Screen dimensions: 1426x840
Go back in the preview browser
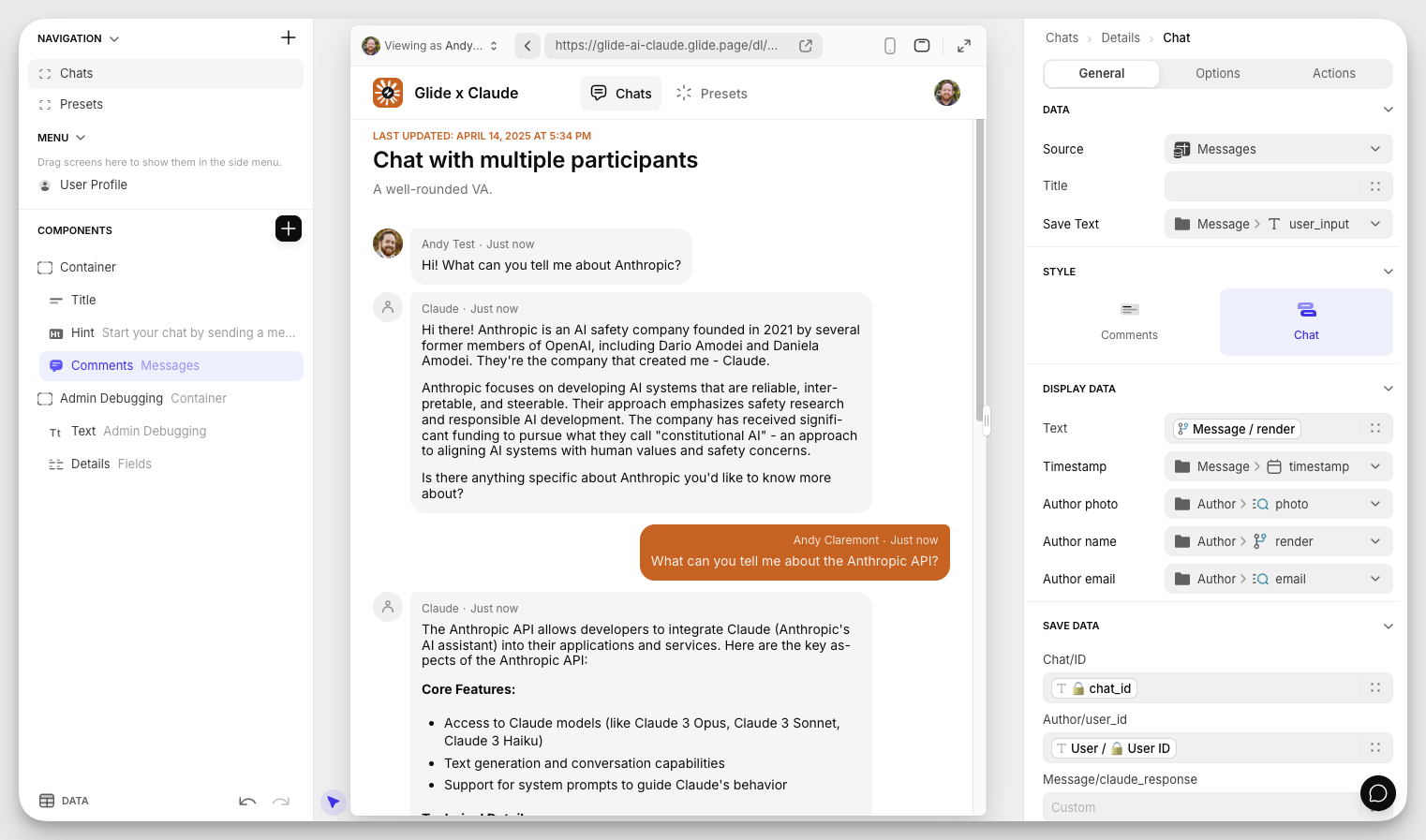pyautogui.click(x=527, y=45)
